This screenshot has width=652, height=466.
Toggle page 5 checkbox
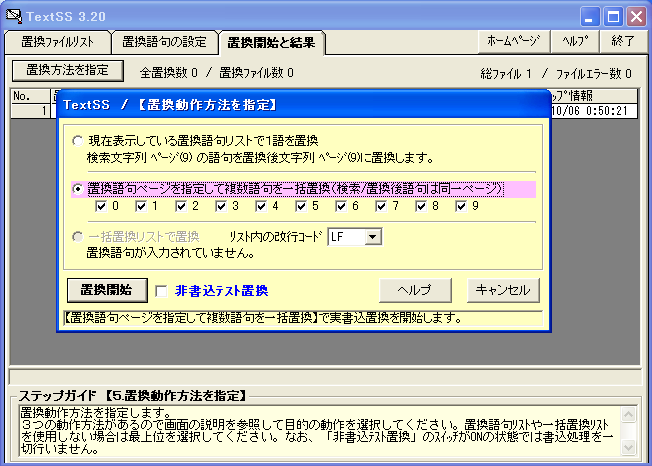click(x=301, y=206)
